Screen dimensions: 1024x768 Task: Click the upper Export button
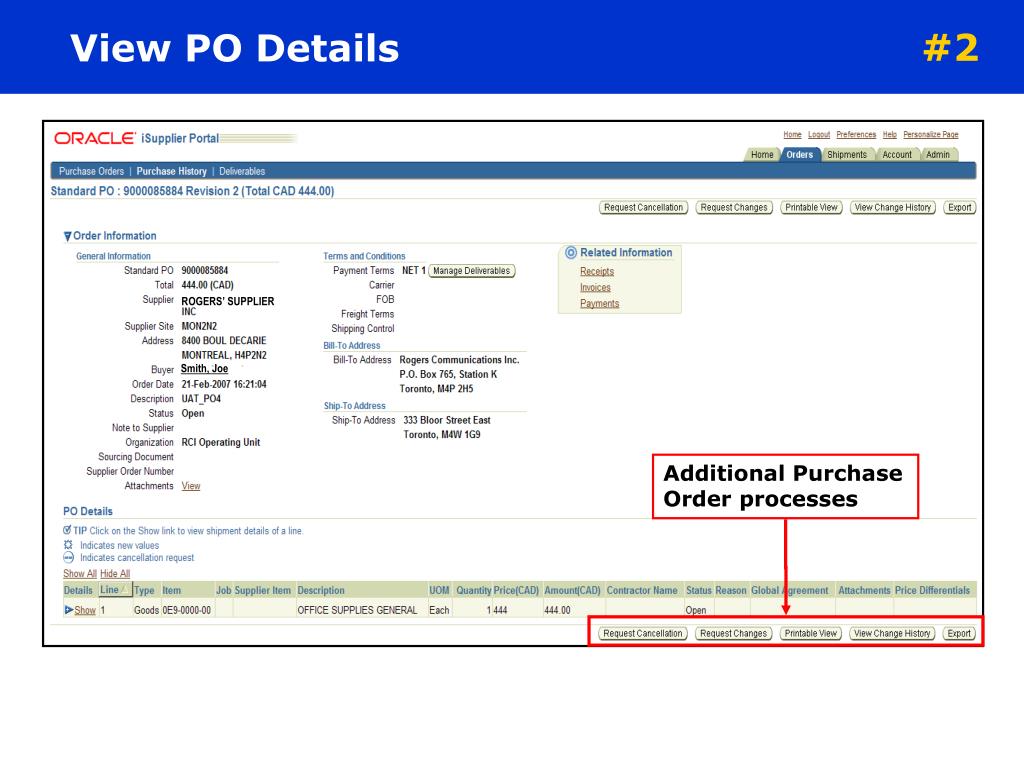(959, 208)
